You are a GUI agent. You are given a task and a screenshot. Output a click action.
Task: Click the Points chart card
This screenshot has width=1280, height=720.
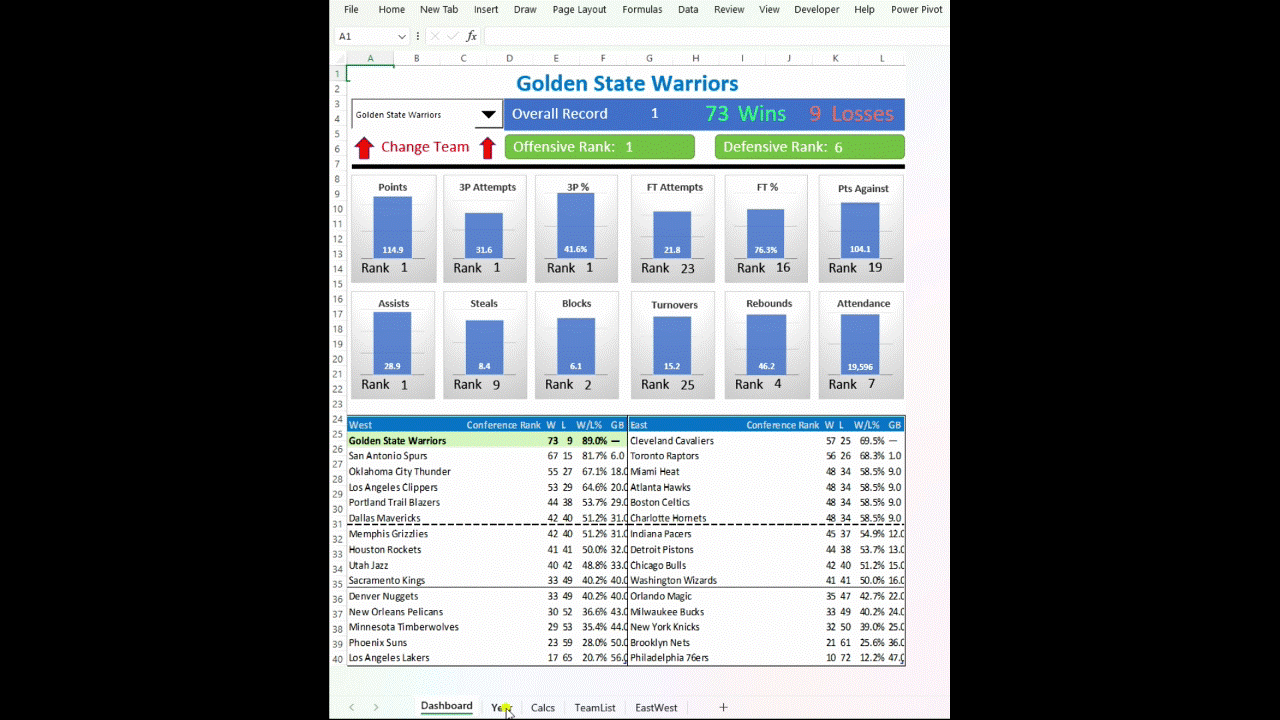pyautogui.click(x=393, y=228)
